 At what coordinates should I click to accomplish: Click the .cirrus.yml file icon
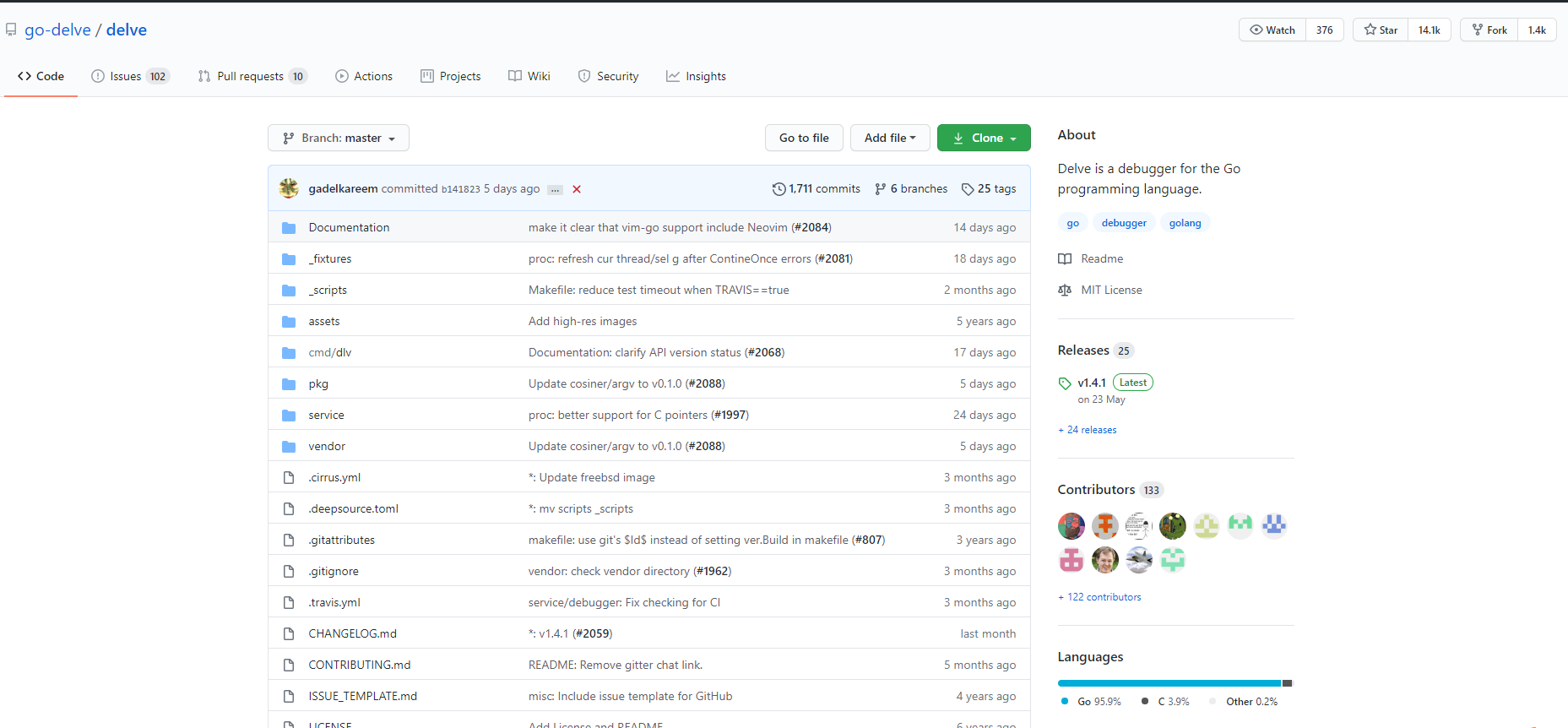pos(289,478)
